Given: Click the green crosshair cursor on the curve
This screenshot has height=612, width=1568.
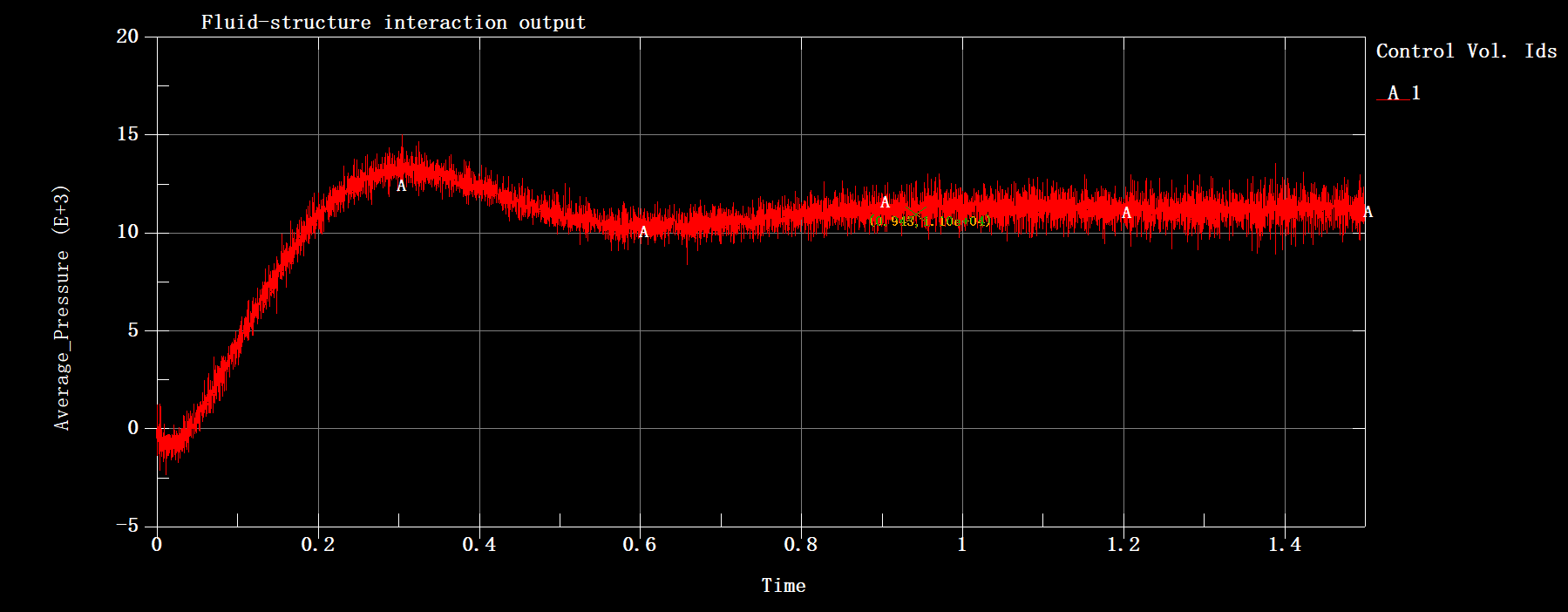Looking at the screenshot, I should point(918,214).
